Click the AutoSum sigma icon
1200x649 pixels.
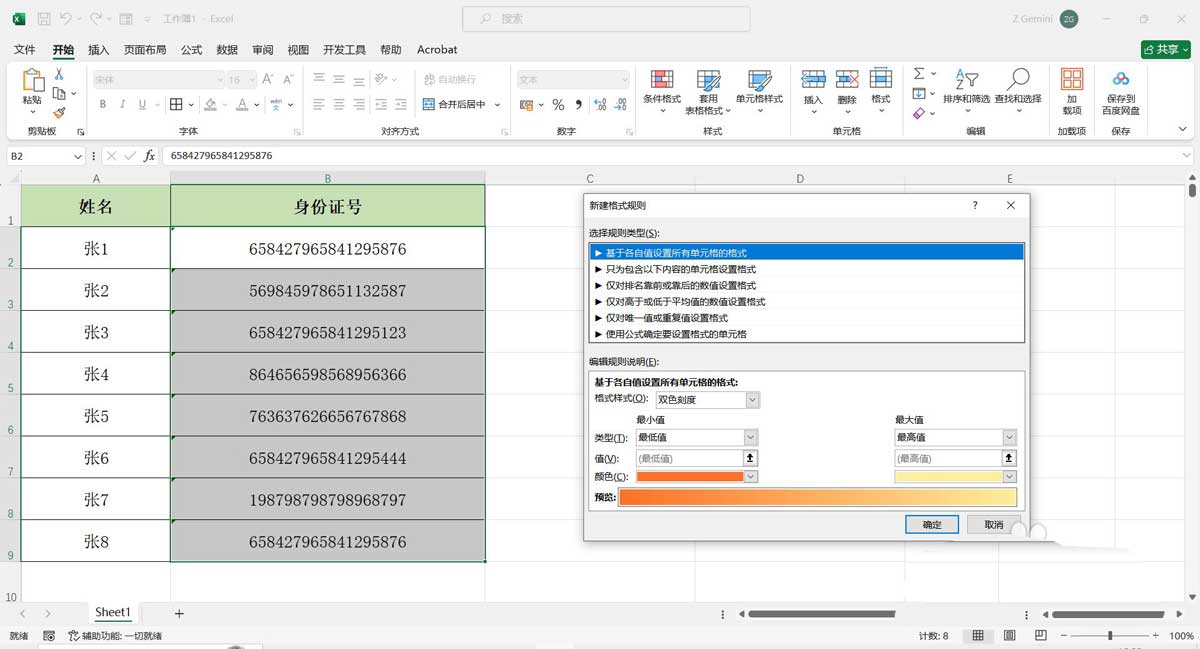click(x=919, y=74)
